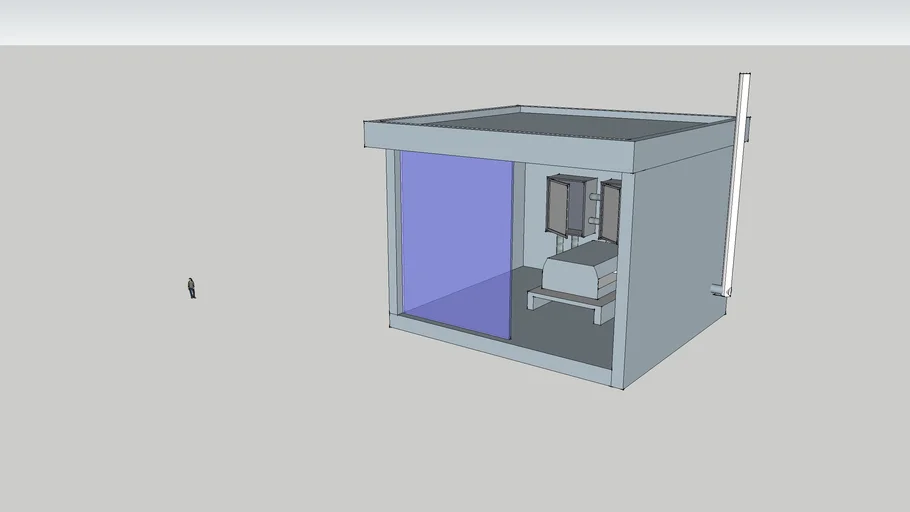Viewport: 910px width, 512px height.
Task: Click the left wall-mounted cabinet
Action: coord(565,203)
